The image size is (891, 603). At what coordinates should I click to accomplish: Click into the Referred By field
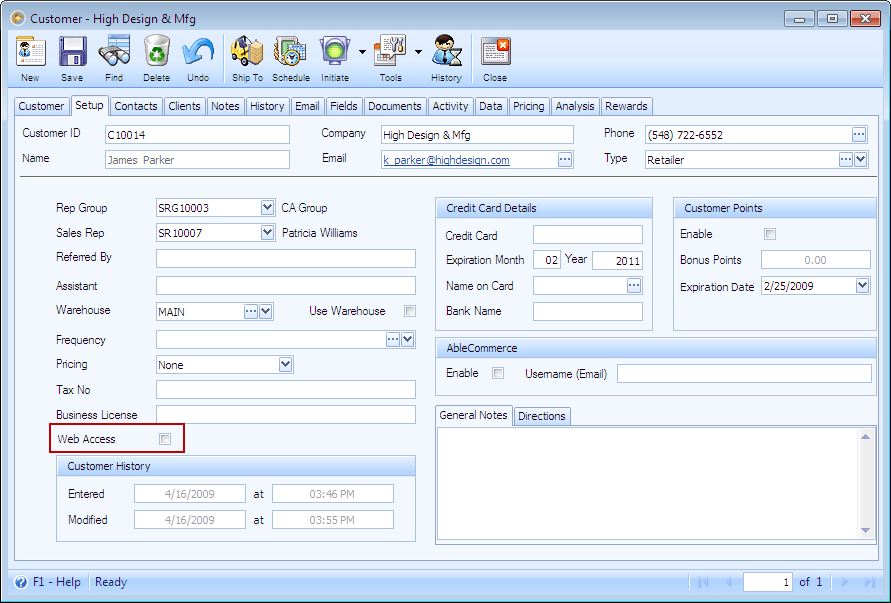(x=286, y=258)
